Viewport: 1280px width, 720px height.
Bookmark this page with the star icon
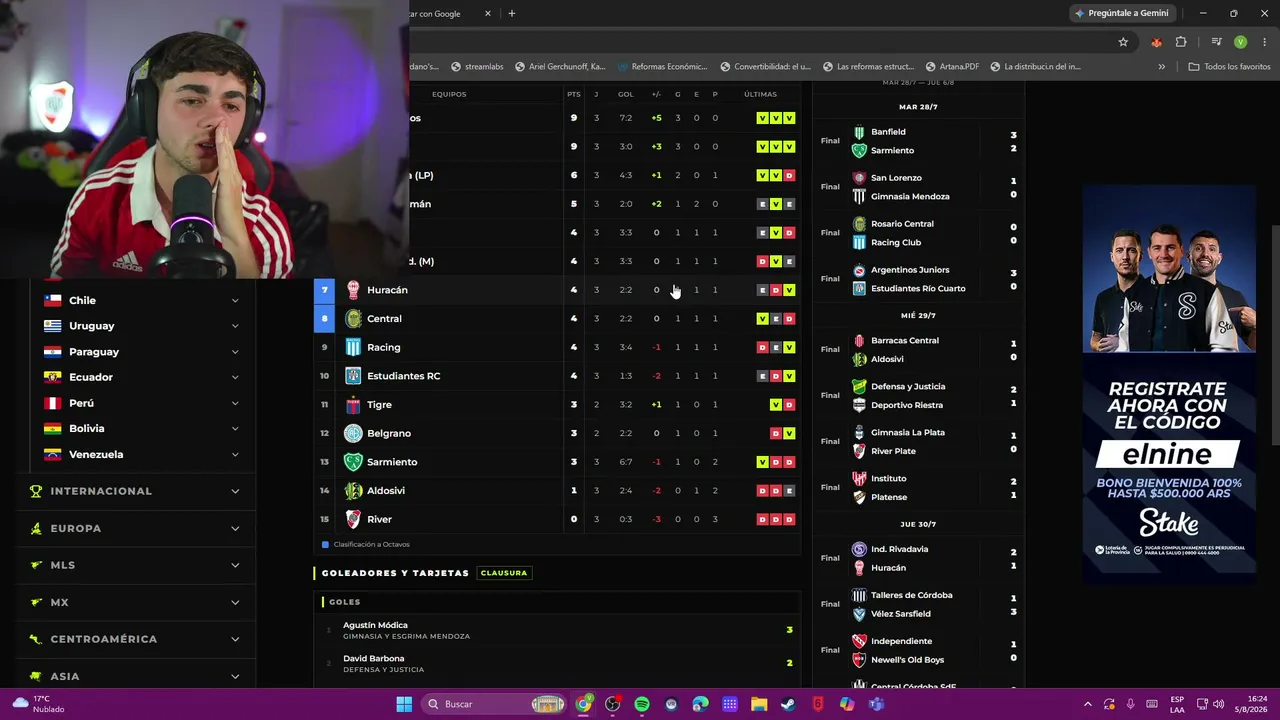pyautogui.click(x=1123, y=42)
